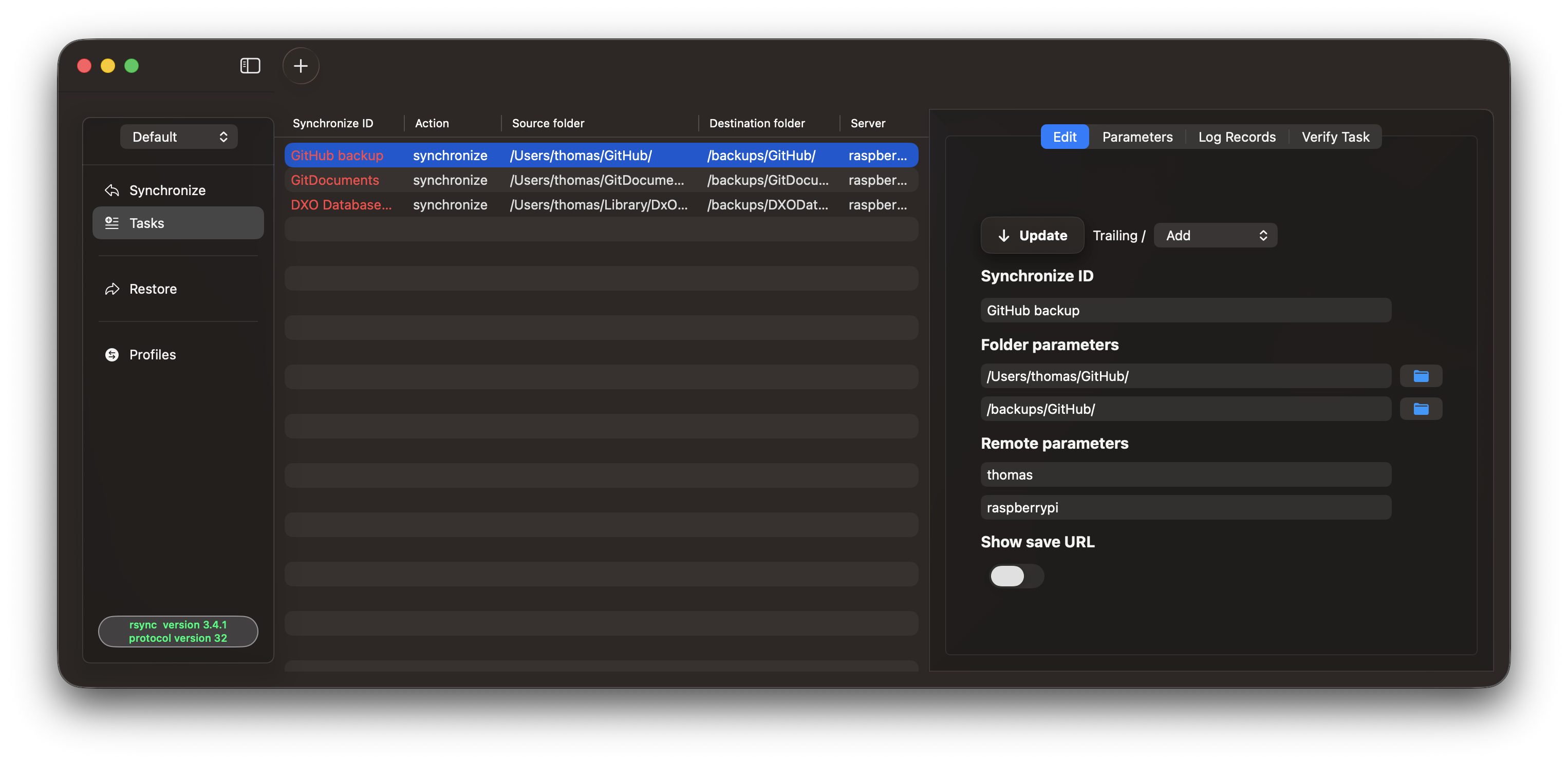Image resolution: width=1568 pixels, height=764 pixels.
Task: Click the raspberrypi server input field
Action: tap(1185, 507)
